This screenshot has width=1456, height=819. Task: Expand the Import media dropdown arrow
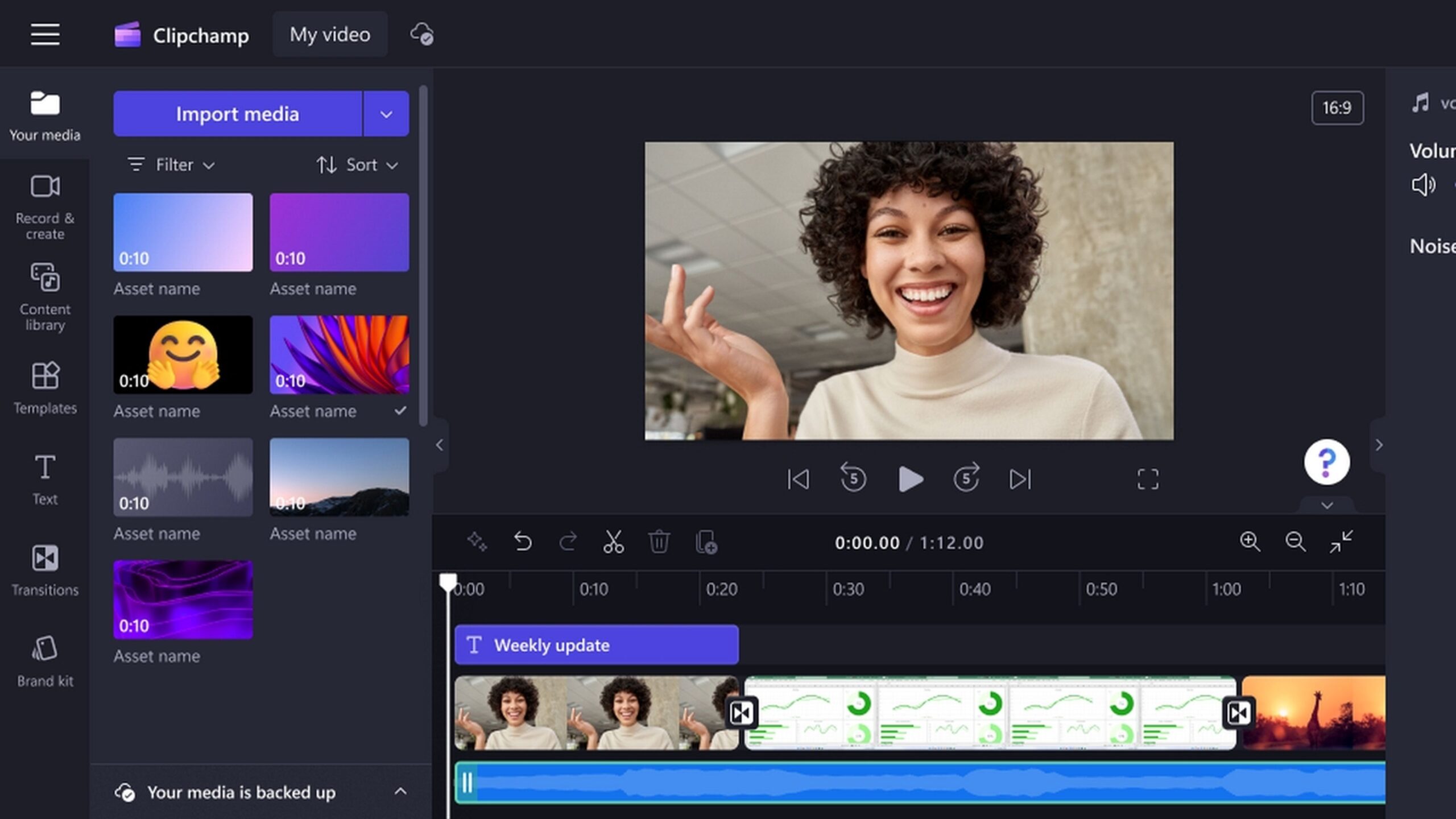387,113
